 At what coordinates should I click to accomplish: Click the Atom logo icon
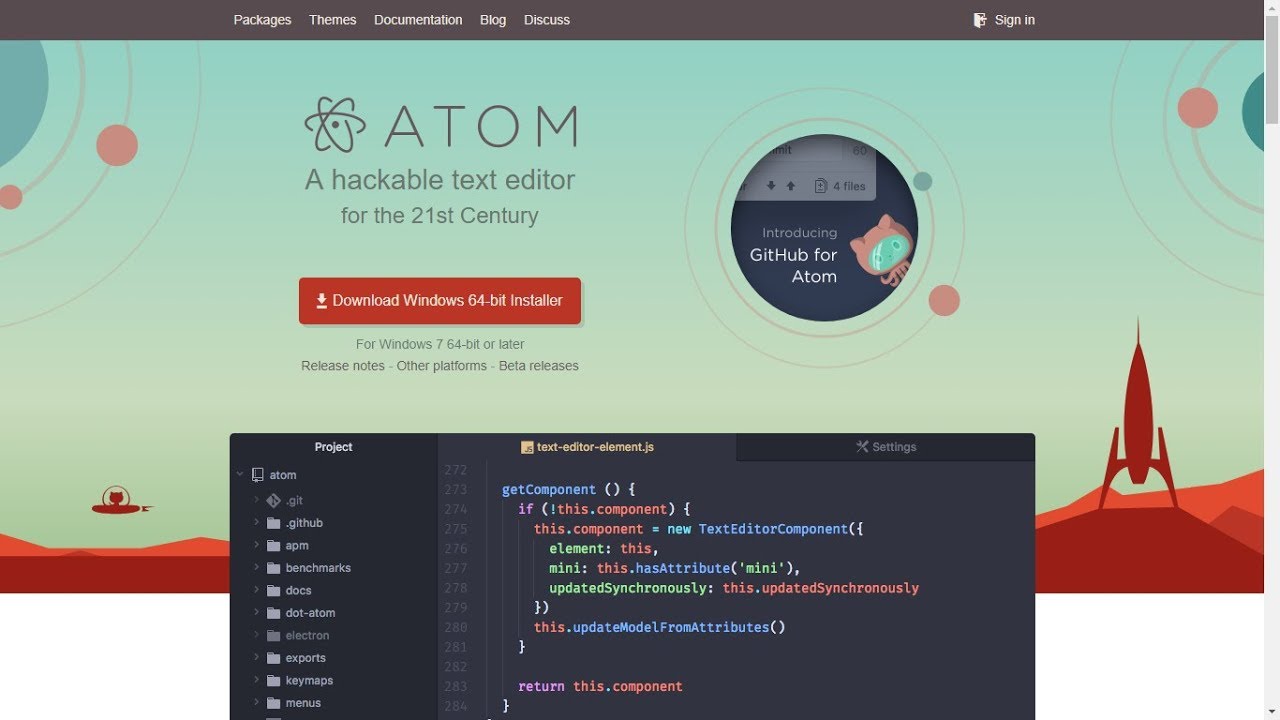click(x=336, y=125)
